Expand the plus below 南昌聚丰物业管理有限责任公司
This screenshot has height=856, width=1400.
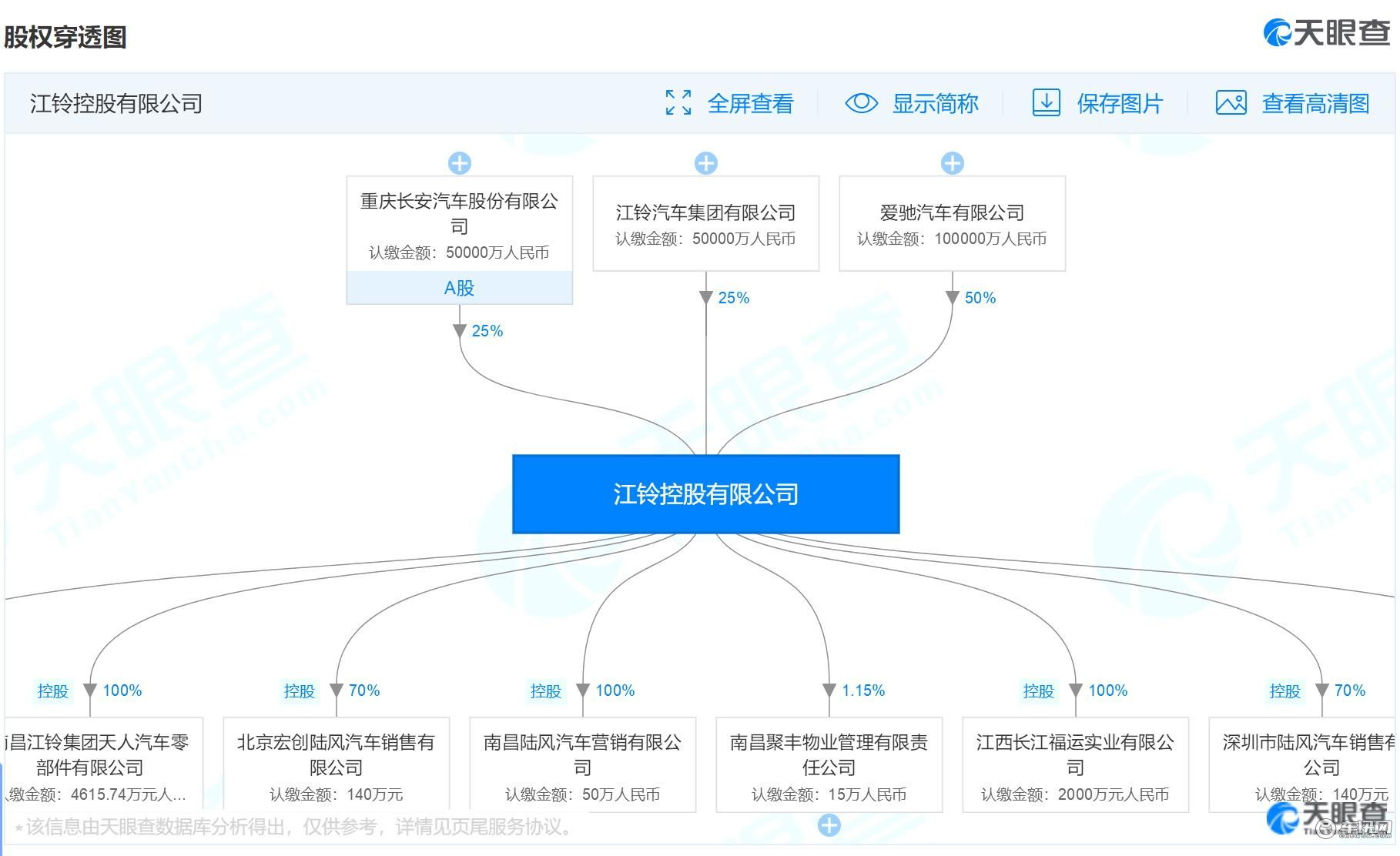(829, 826)
